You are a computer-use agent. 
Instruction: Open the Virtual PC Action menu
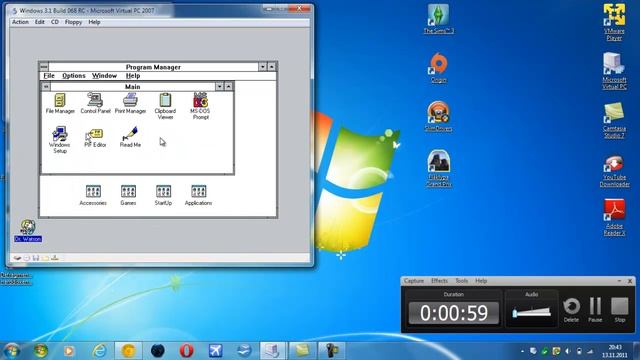click(20, 22)
